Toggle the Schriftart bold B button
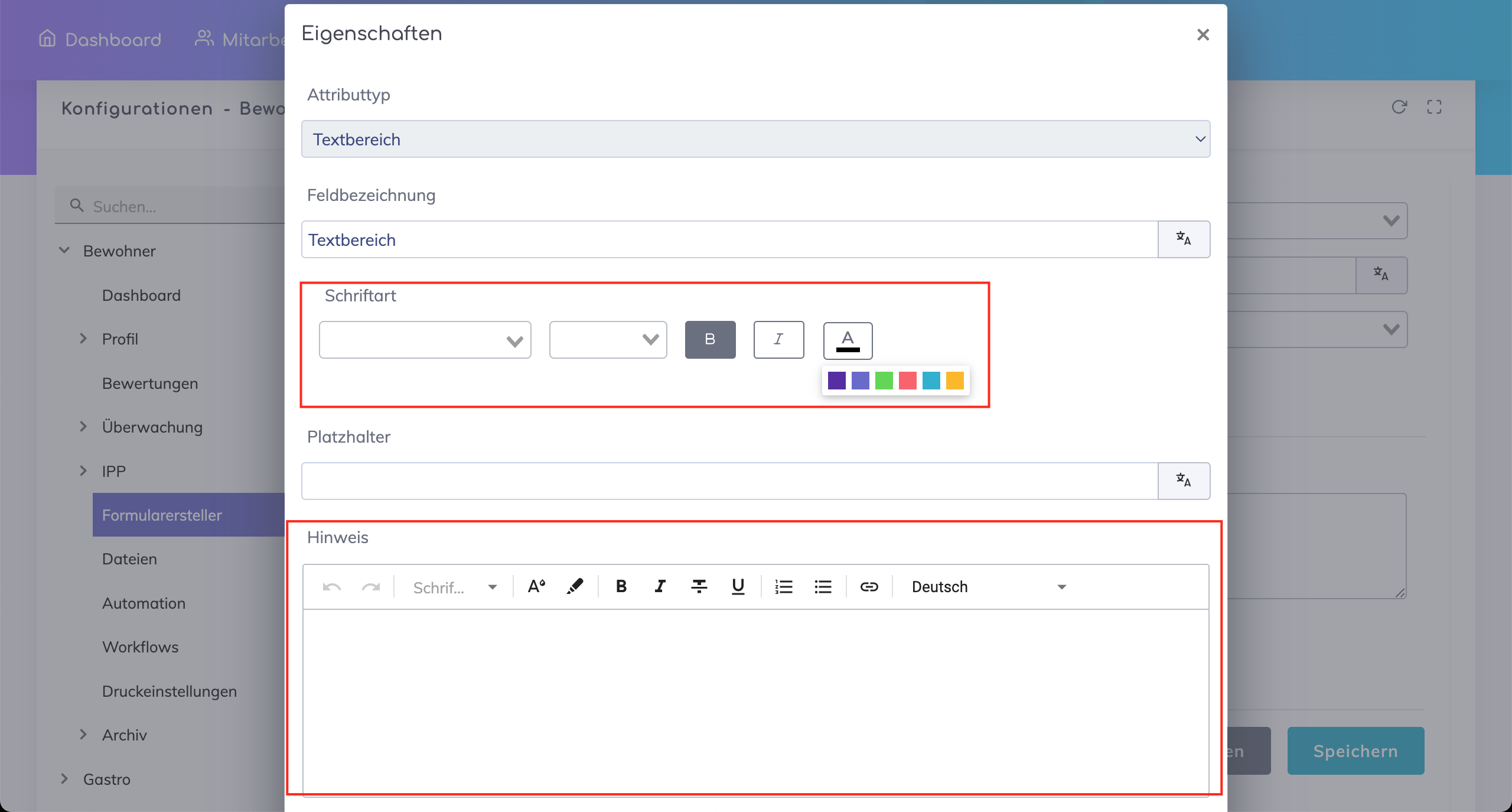The image size is (1512, 812). point(710,339)
